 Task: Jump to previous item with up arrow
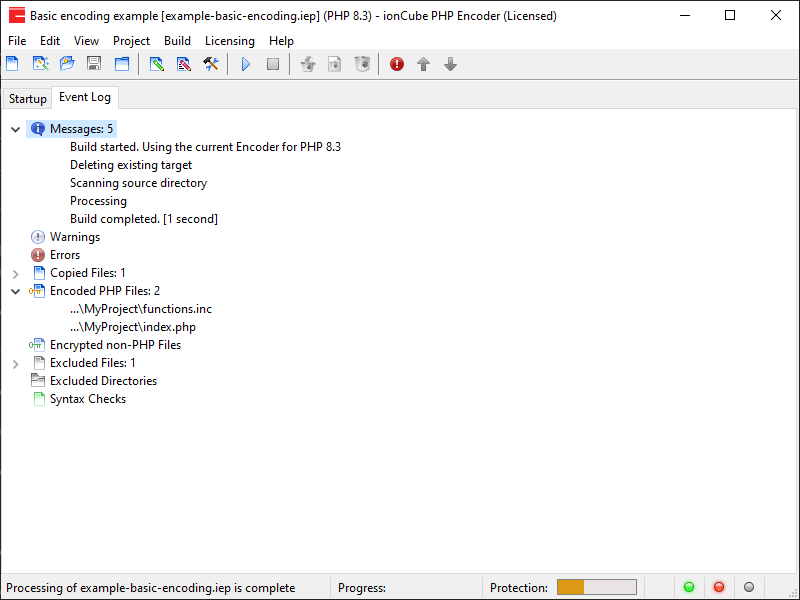pos(423,64)
